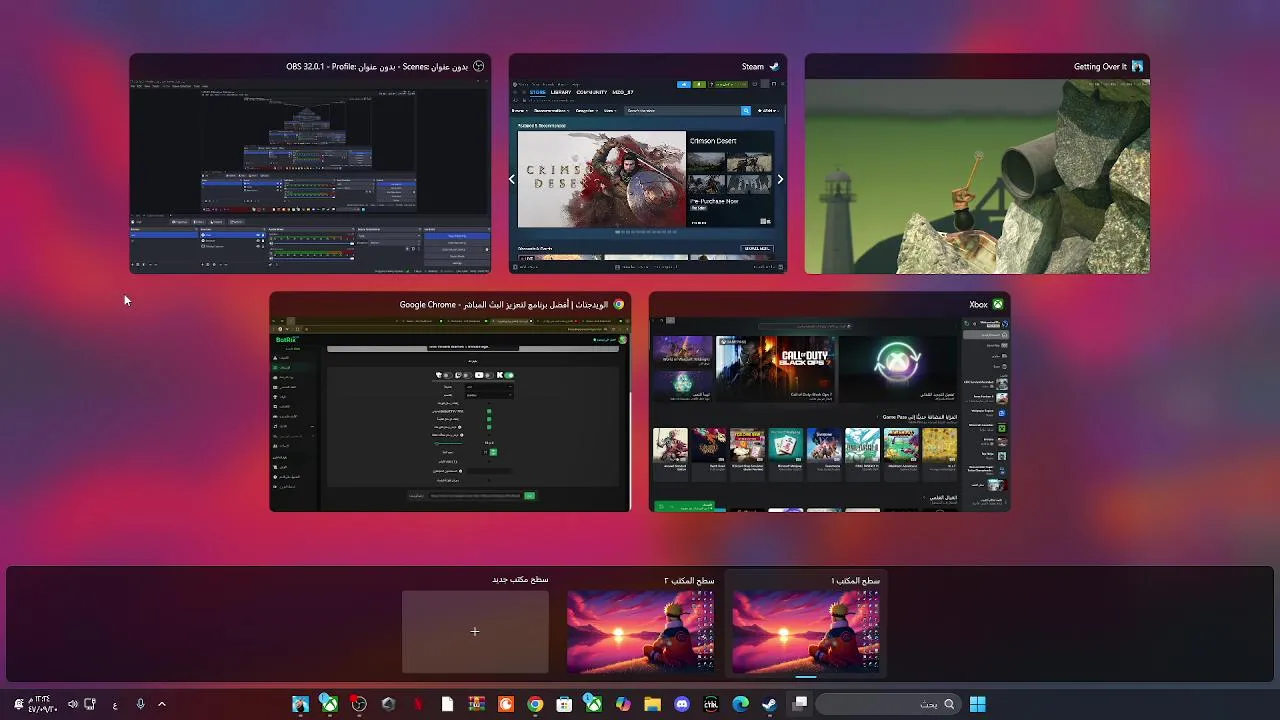
Task: Switch to the OBS 32.0.1 window thumbnail
Action: (x=310, y=164)
